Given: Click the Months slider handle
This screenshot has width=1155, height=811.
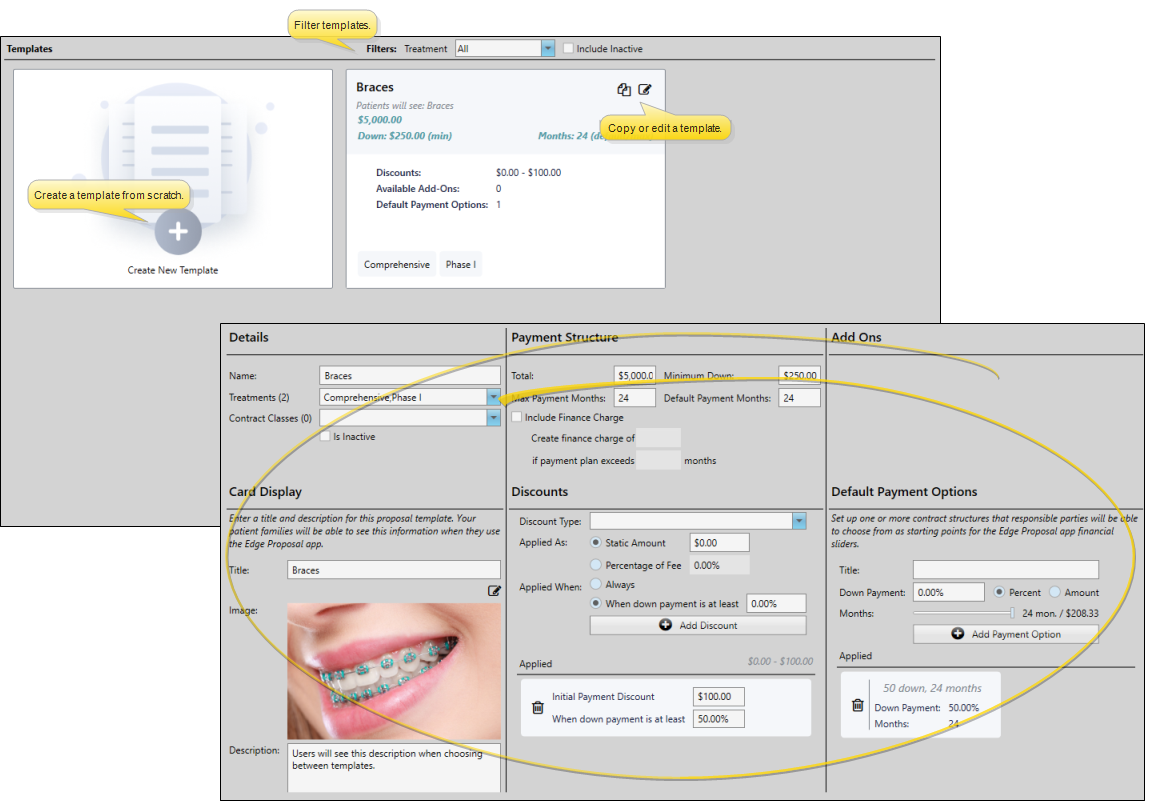Looking at the screenshot, I should pos(1012,613).
